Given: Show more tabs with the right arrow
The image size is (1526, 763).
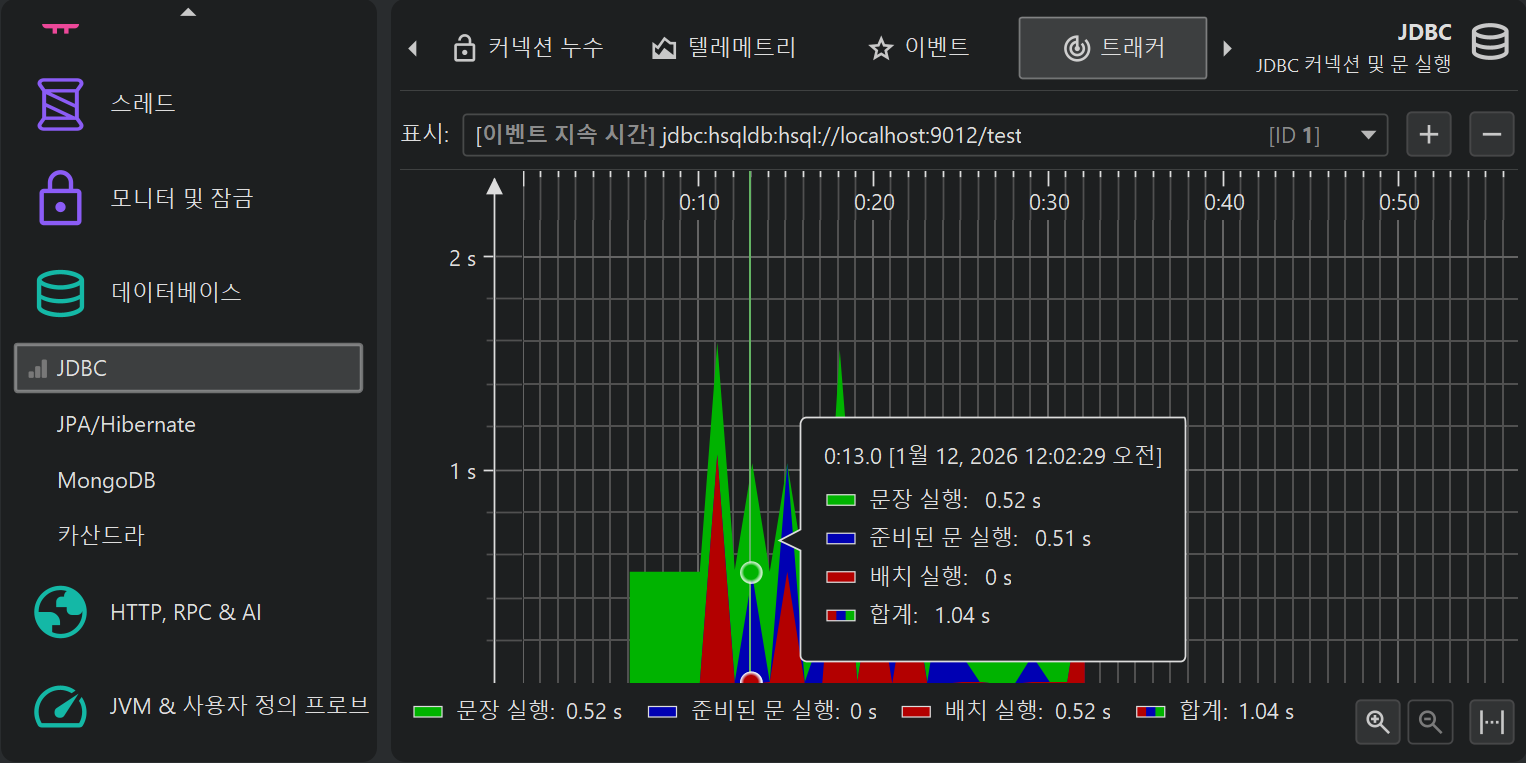Looking at the screenshot, I should (1227, 48).
